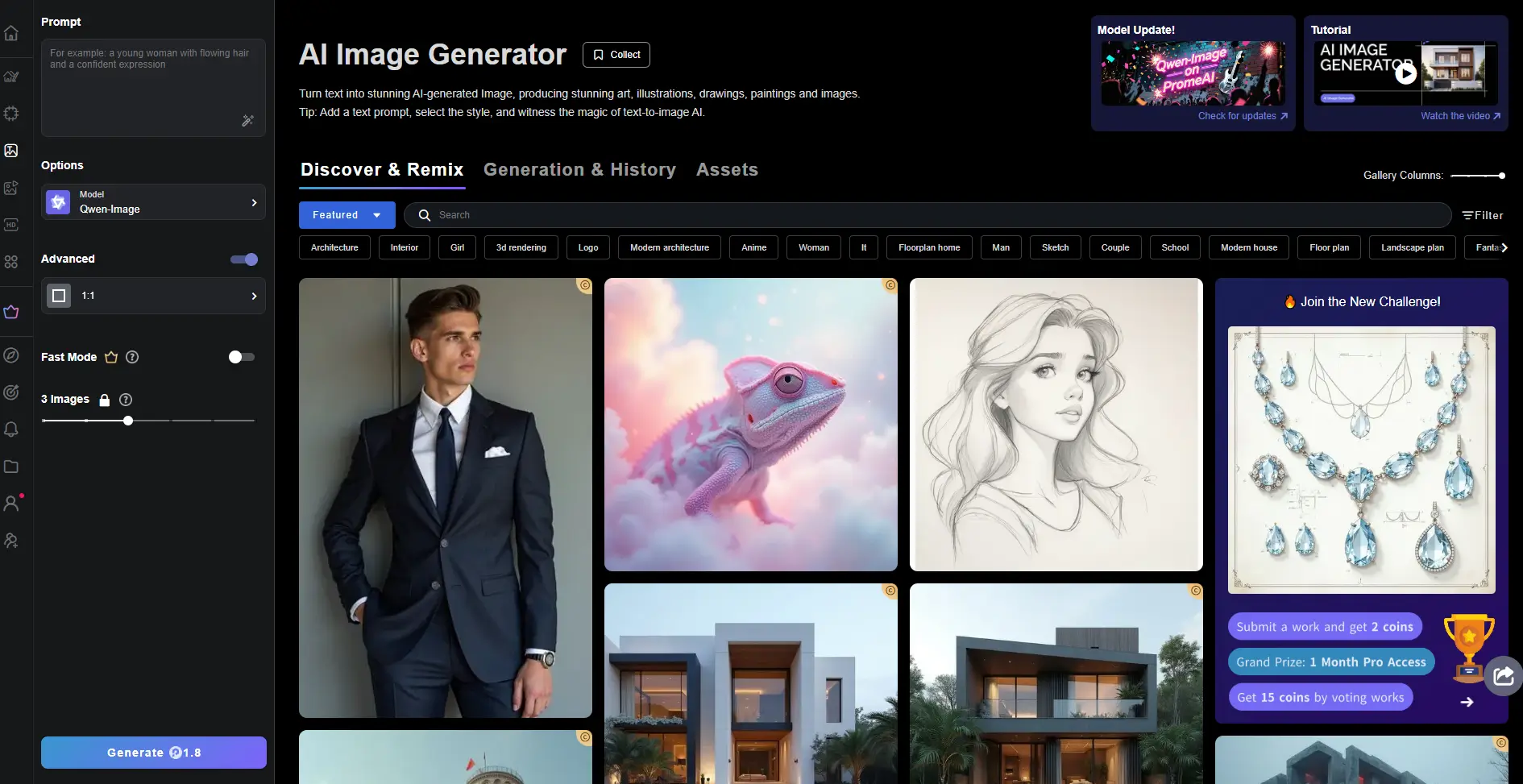The width and height of the screenshot is (1523, 784).
Task: Expand the 1:1 aspect ratio selector
Action: point(153,296)
